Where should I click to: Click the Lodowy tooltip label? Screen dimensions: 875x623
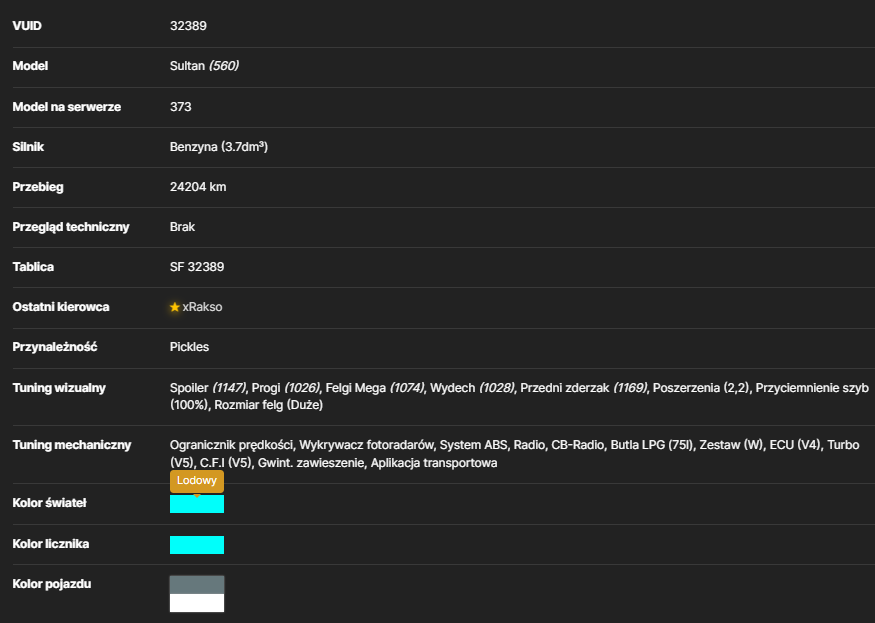pyautogui.click(x=197, y=481)
